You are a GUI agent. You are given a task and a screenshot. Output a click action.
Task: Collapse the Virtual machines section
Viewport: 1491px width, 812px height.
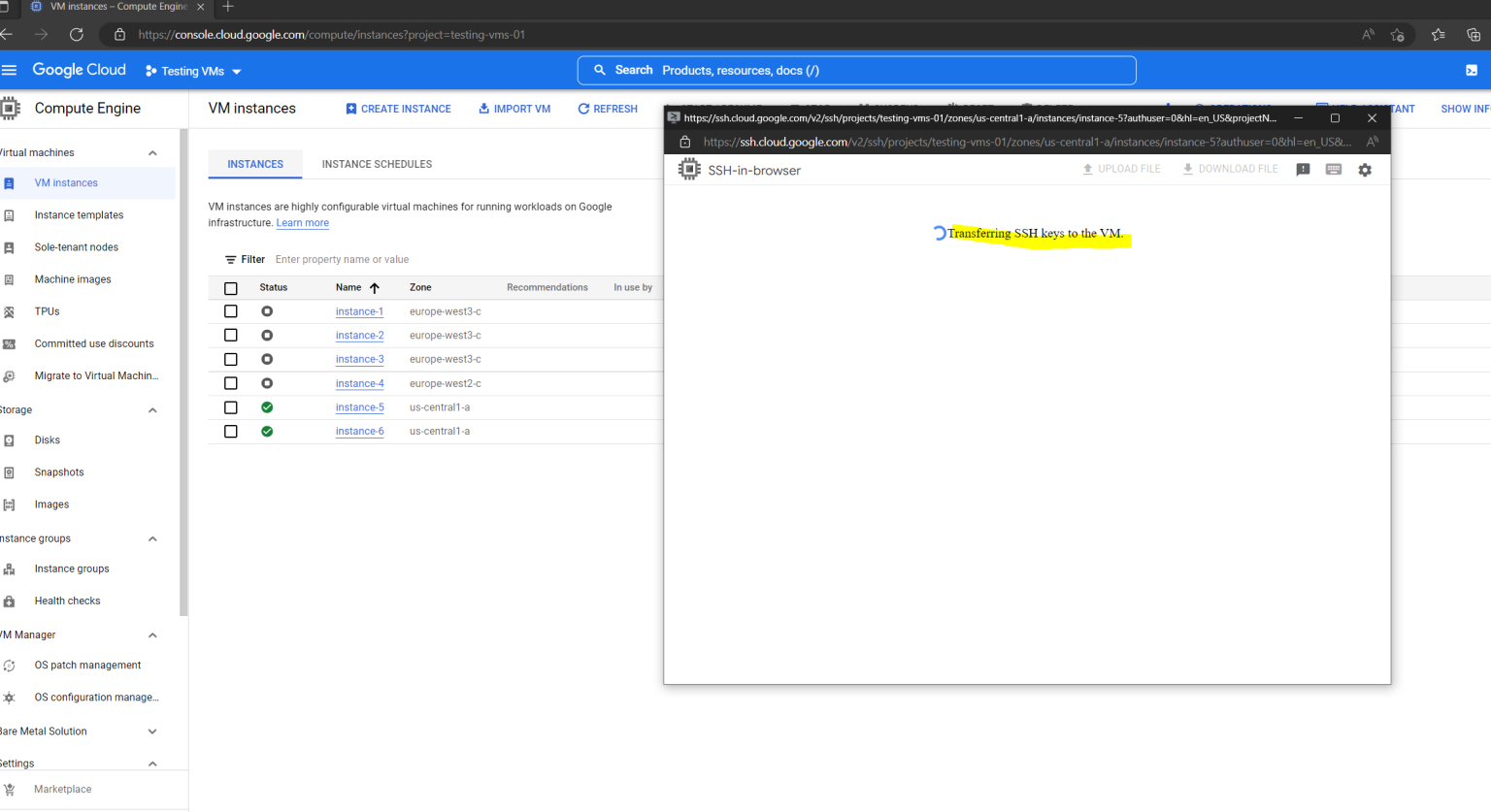pos(151,152)
